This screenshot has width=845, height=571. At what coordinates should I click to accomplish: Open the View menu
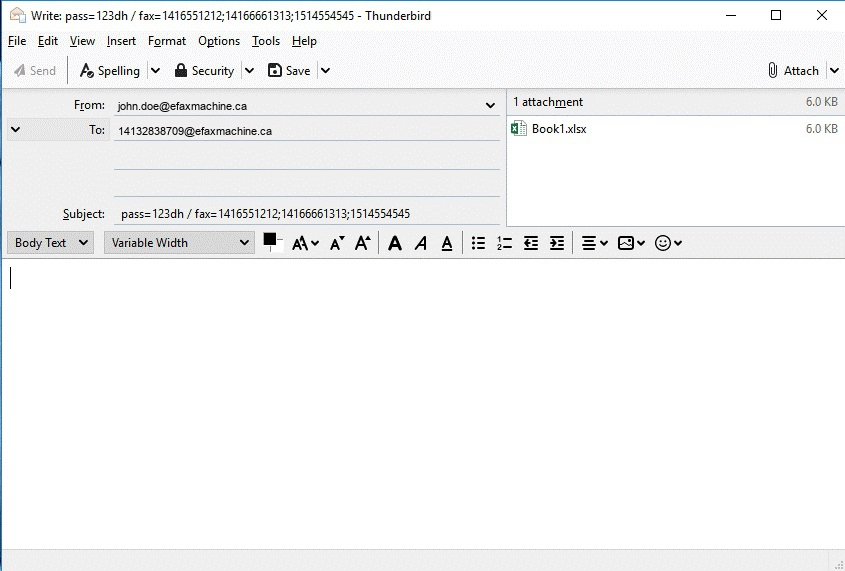pyautogui.click(x=82, y=41)
